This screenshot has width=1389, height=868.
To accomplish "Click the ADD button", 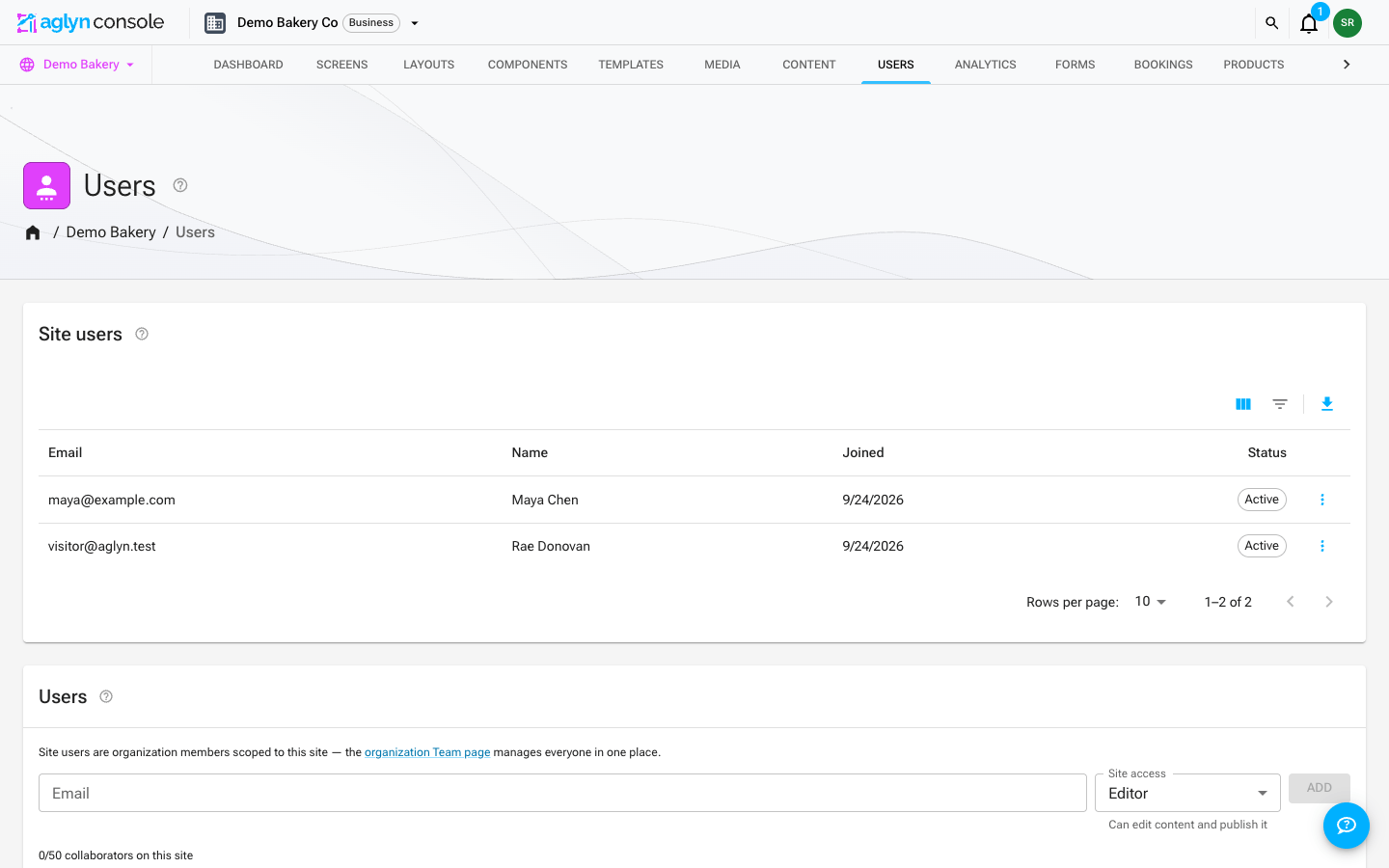I will (1320, 788).
